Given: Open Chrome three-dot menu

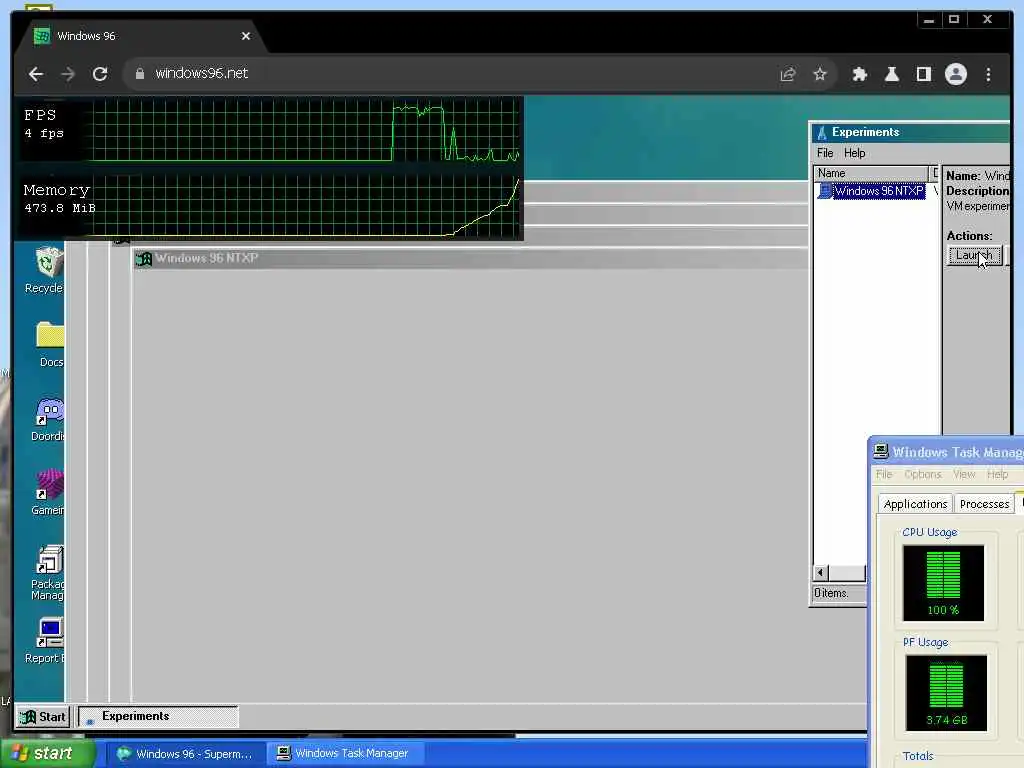Looking at the screenshot, I should 988,74.
